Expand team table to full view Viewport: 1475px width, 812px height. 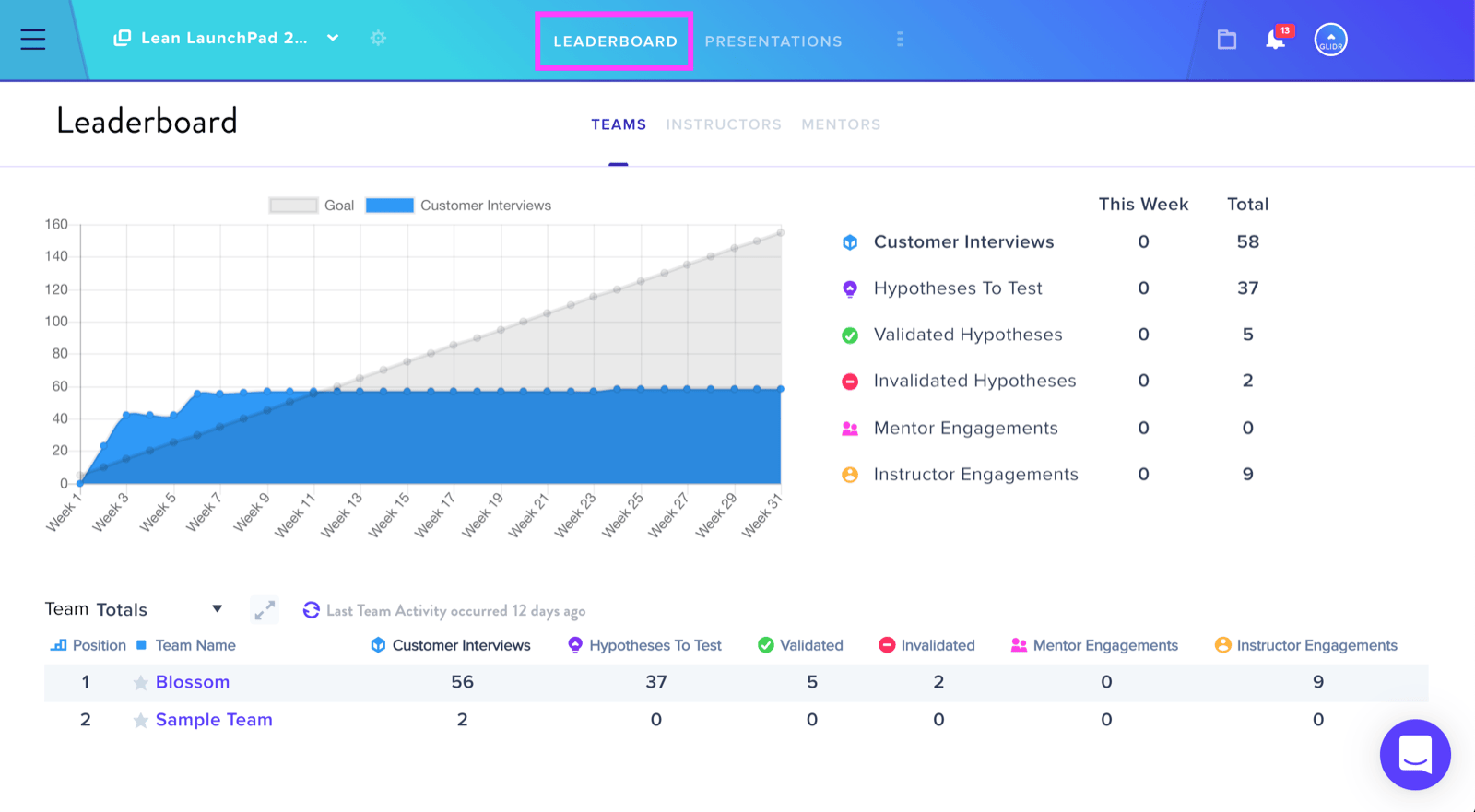(265, 610)
